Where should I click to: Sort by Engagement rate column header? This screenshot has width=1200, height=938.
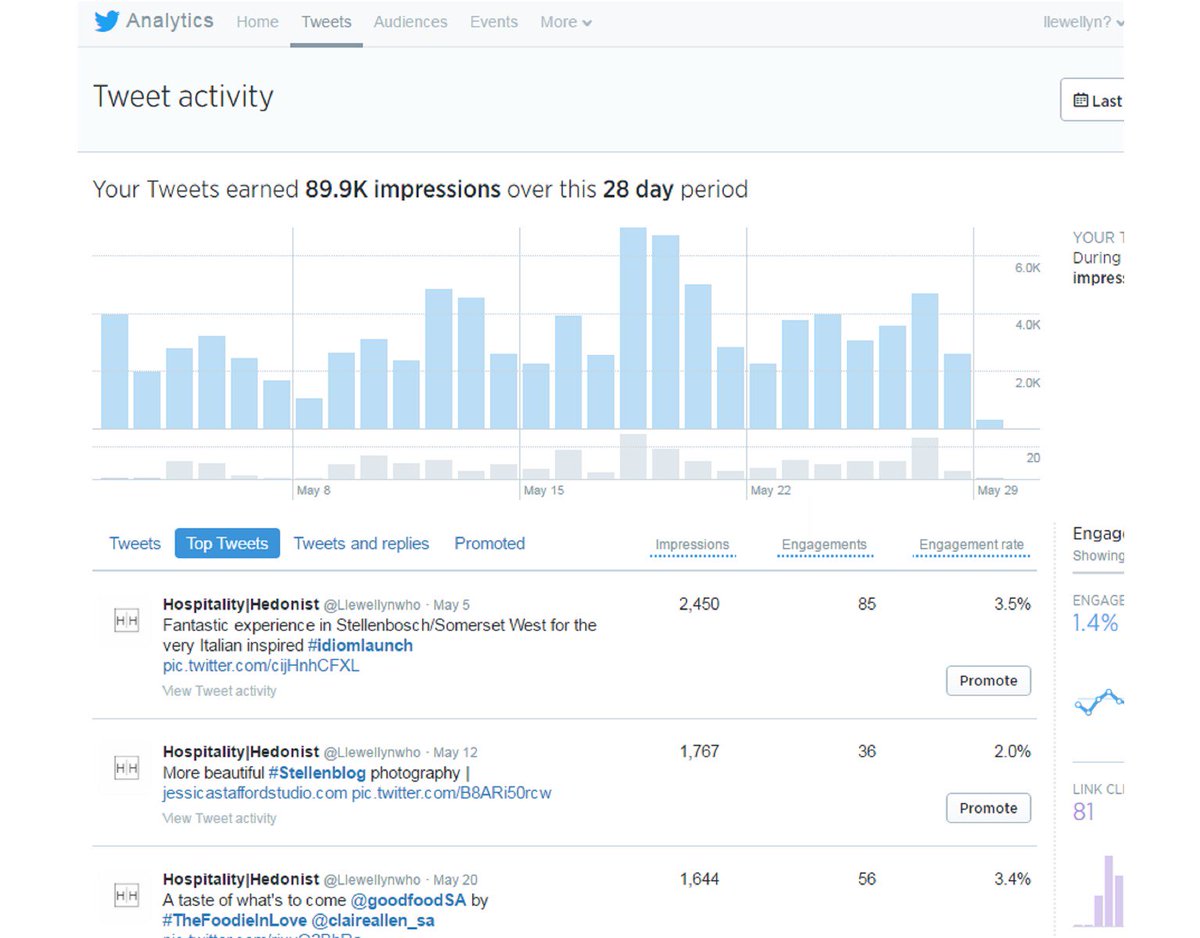point(971,545)
